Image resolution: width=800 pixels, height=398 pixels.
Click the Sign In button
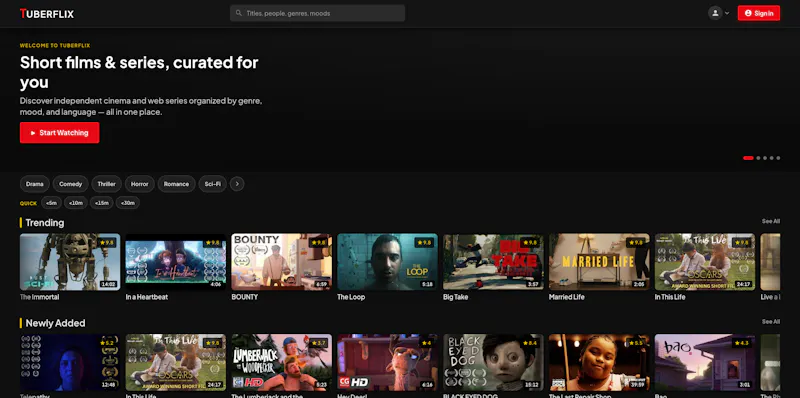tap(759, 13)
